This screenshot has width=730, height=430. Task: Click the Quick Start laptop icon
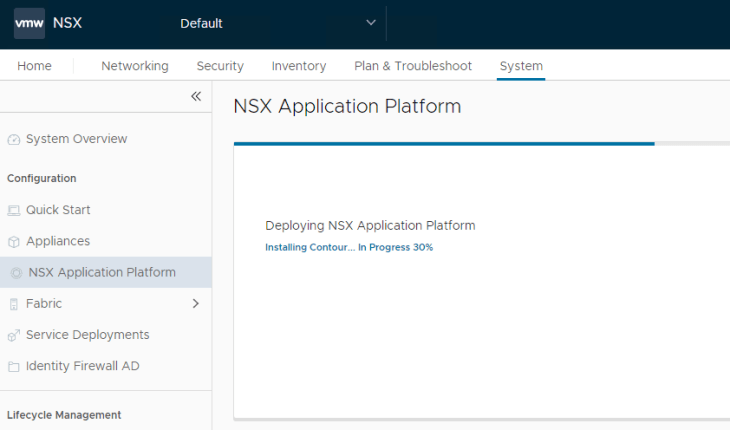pyautogui.click(x=14, y=210)
